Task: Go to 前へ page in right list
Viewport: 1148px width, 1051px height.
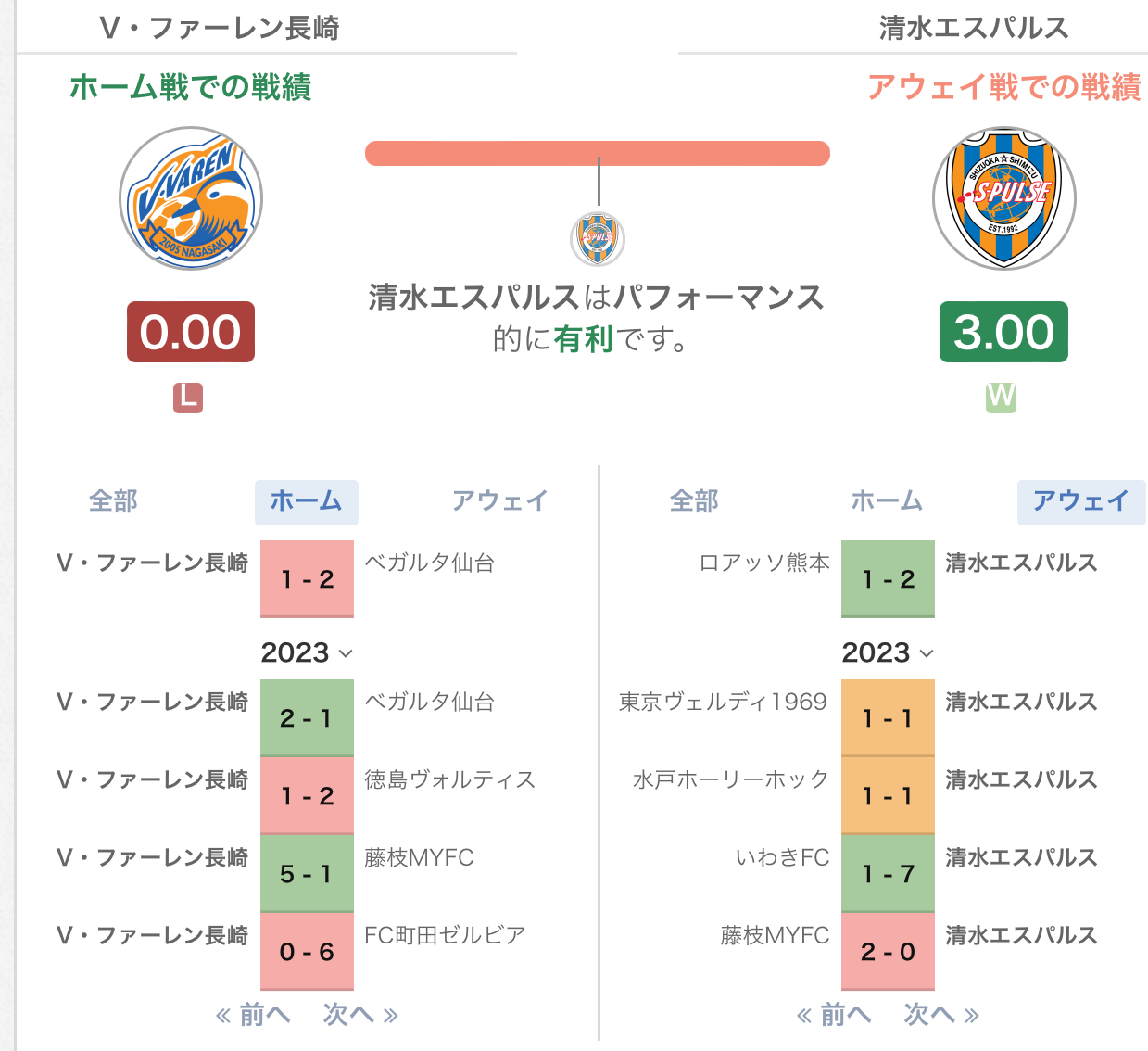Action: point(834,1015)
